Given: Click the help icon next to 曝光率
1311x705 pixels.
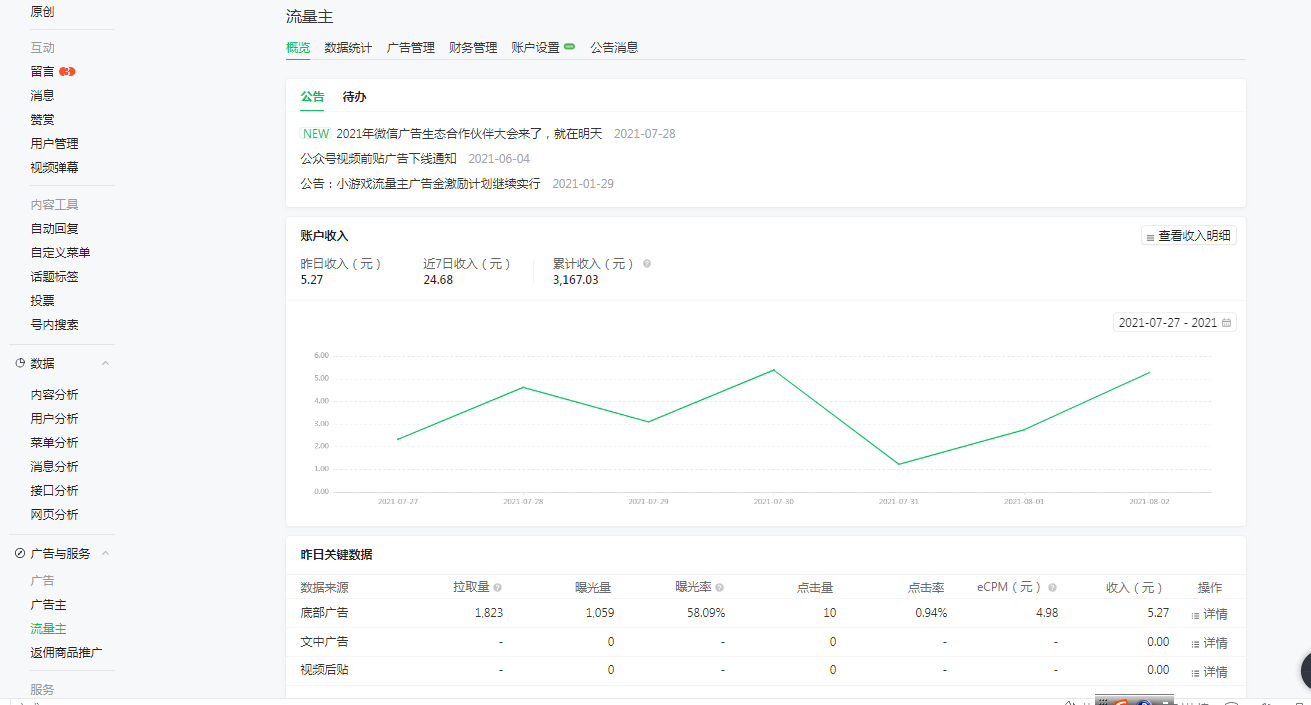Looking at the screenshot, I should pyautogui.click(x=719, y=588).
